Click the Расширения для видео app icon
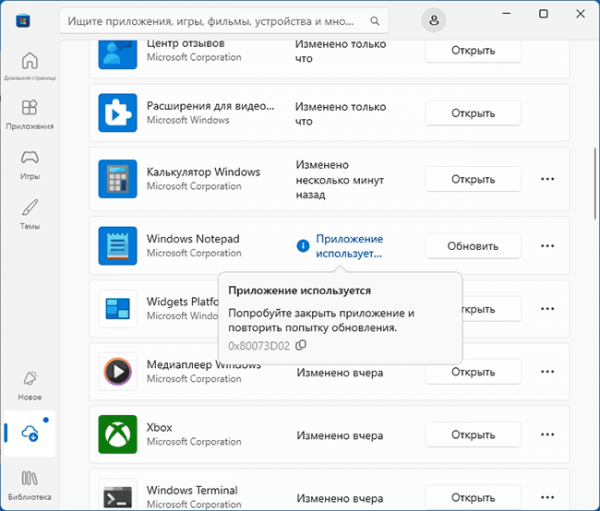This screenshot has width=600, height=511. (117, 113)
